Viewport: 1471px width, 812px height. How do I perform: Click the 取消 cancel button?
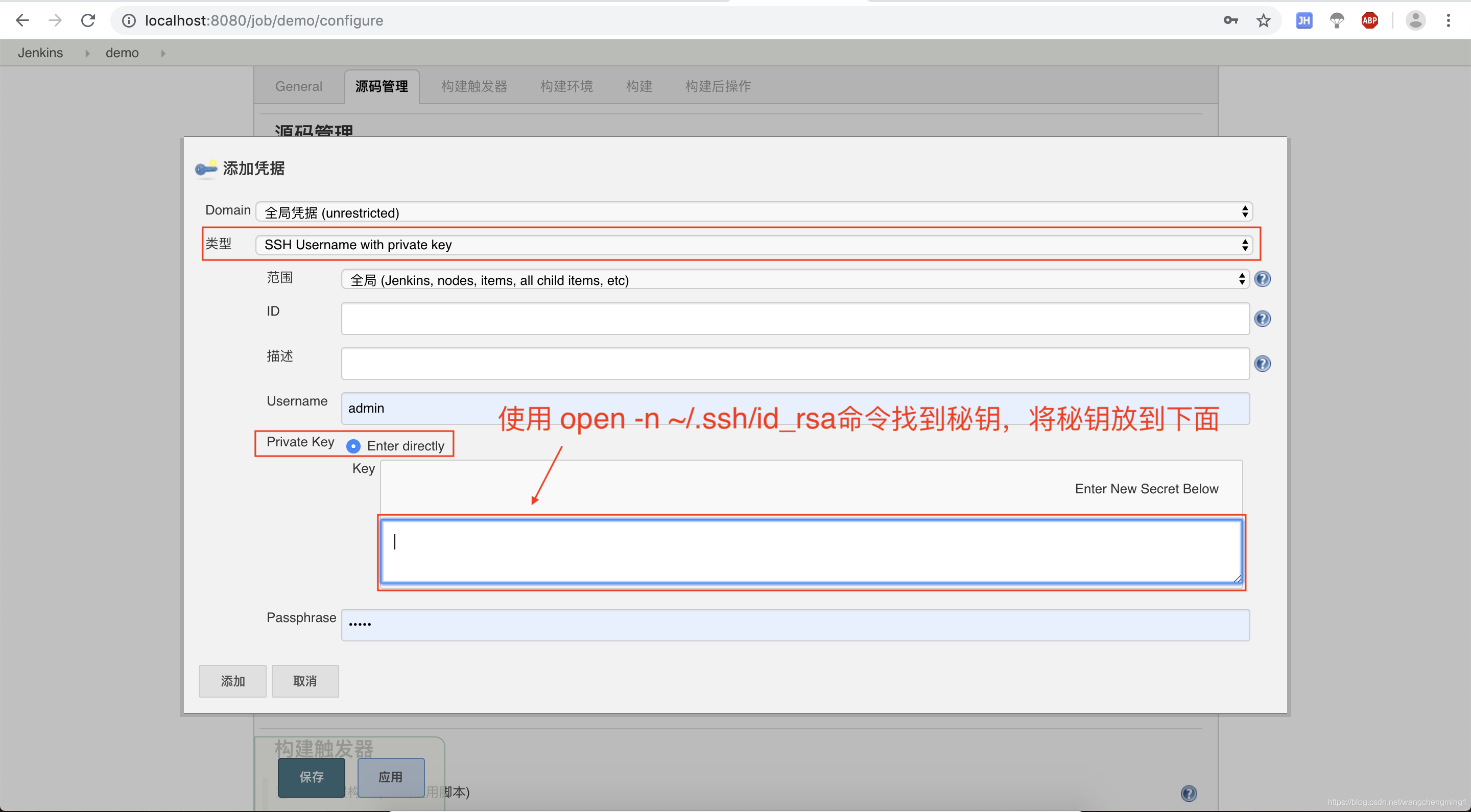click(305, 681)
